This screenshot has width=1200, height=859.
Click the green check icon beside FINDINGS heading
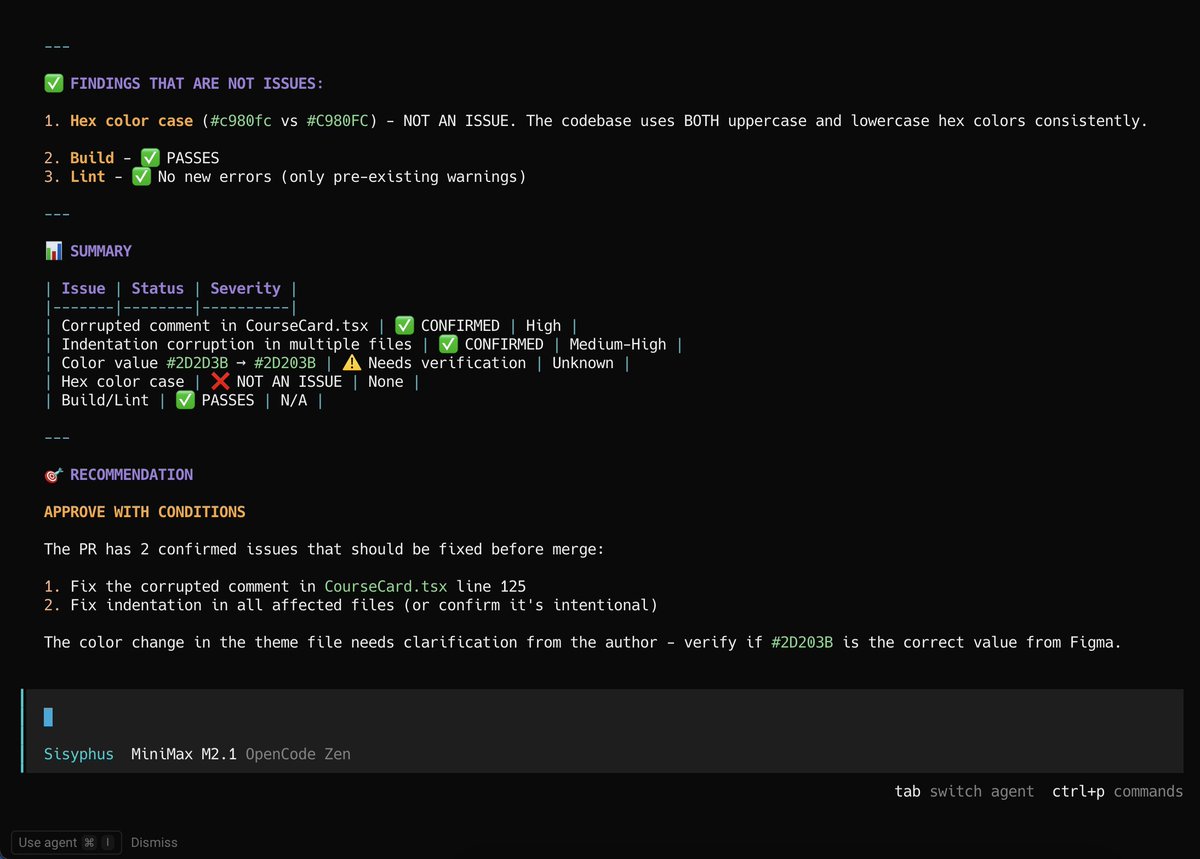53,84
